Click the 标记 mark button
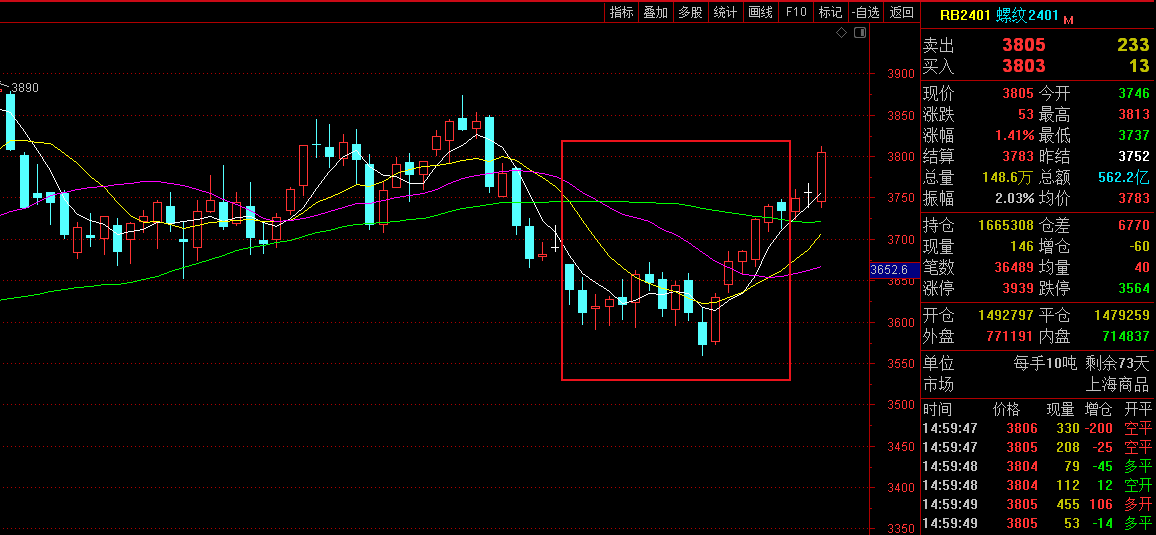 click(830, 12)
